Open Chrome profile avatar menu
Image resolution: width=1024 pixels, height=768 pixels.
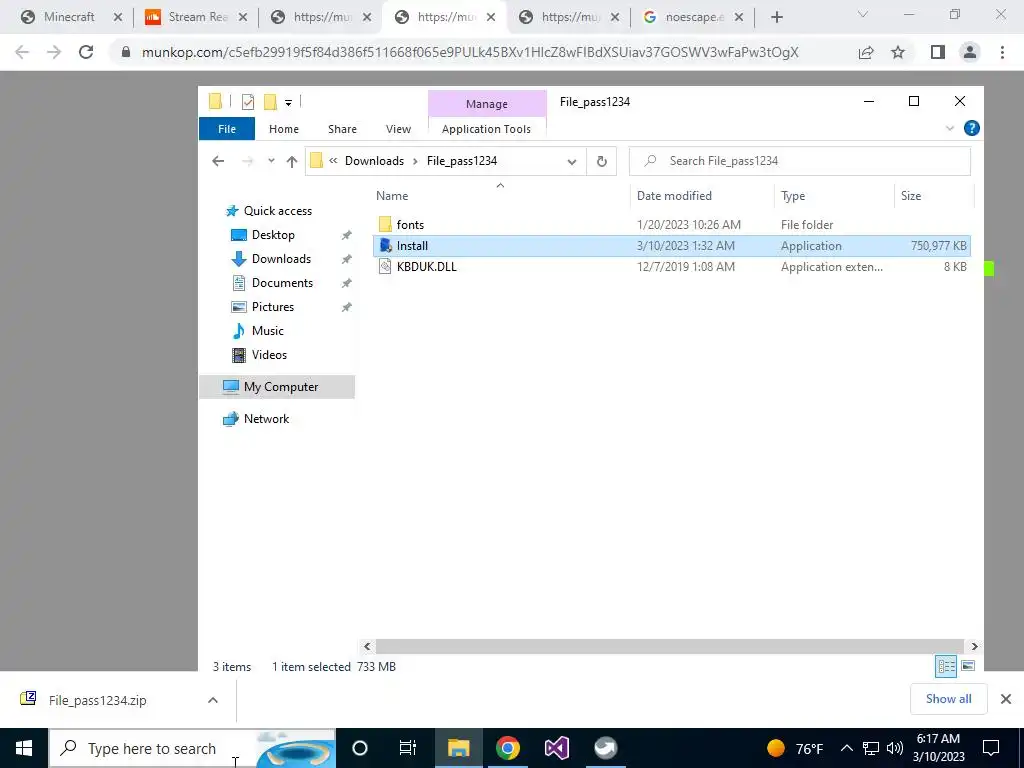click(970, 52)
